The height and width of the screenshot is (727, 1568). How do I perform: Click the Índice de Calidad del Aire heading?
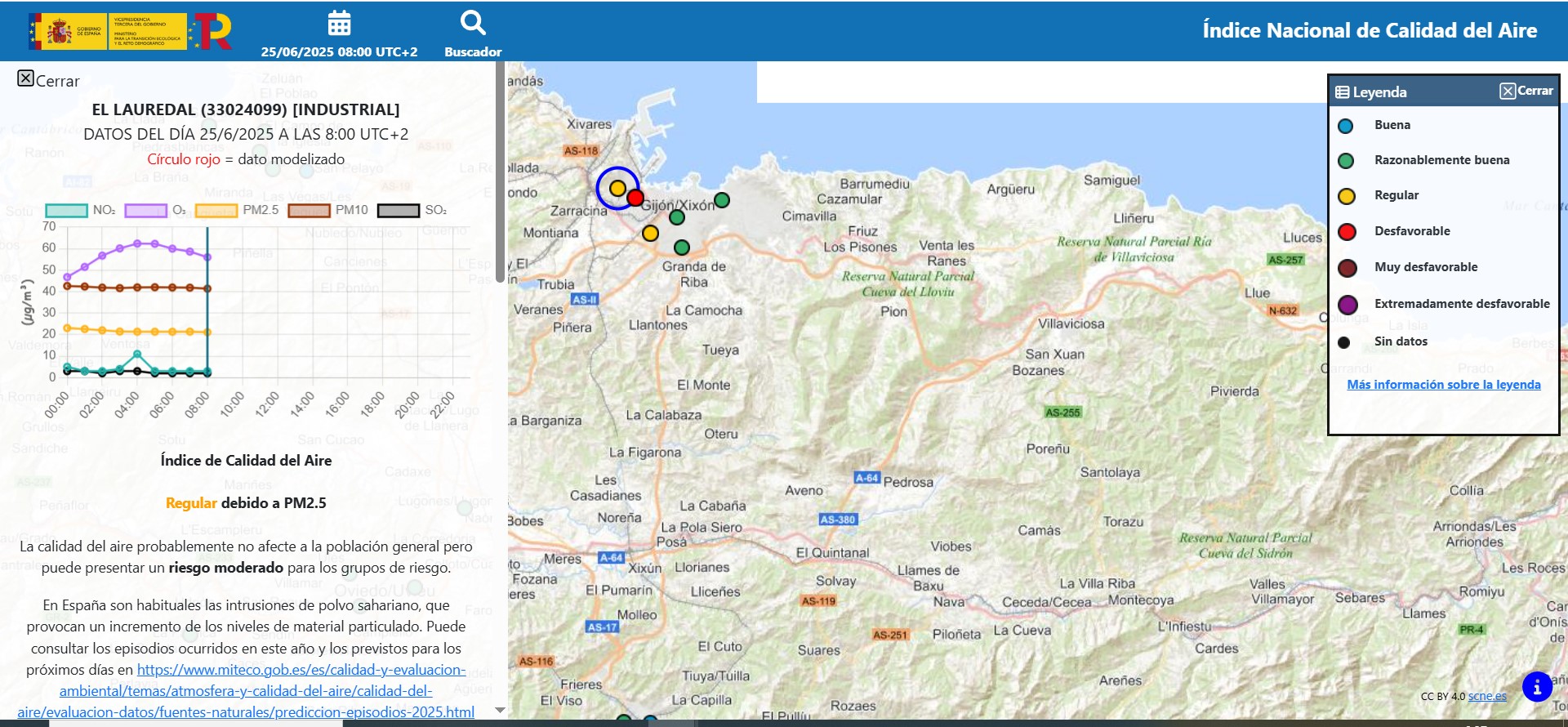246,461
